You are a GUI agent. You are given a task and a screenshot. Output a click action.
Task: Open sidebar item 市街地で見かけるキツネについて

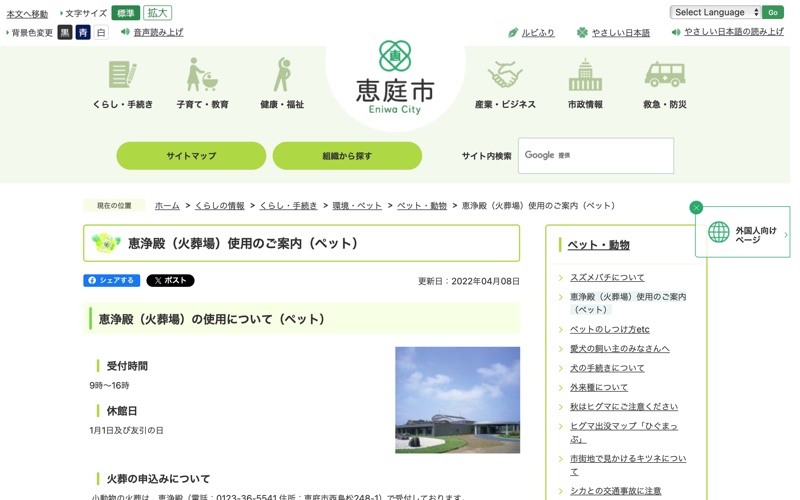[628, 465]
